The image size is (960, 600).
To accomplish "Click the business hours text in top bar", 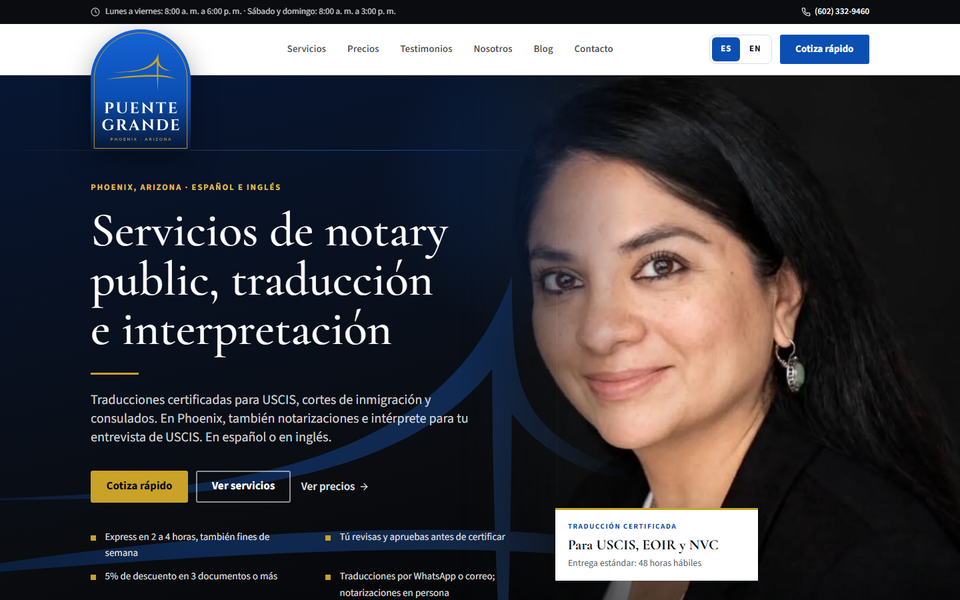I will click(x=250, y=12).
